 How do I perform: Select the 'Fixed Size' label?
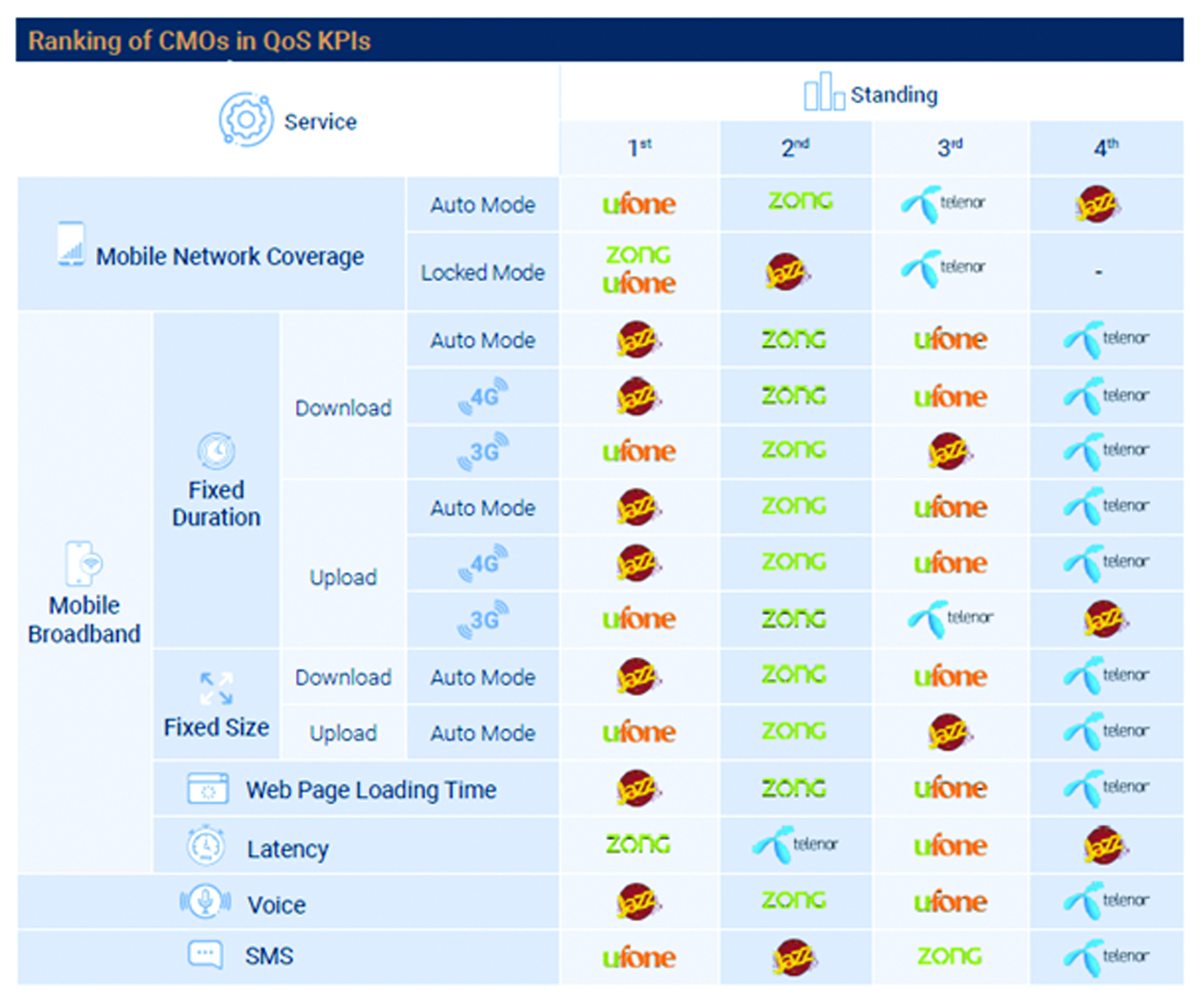(x=216, y=727)
